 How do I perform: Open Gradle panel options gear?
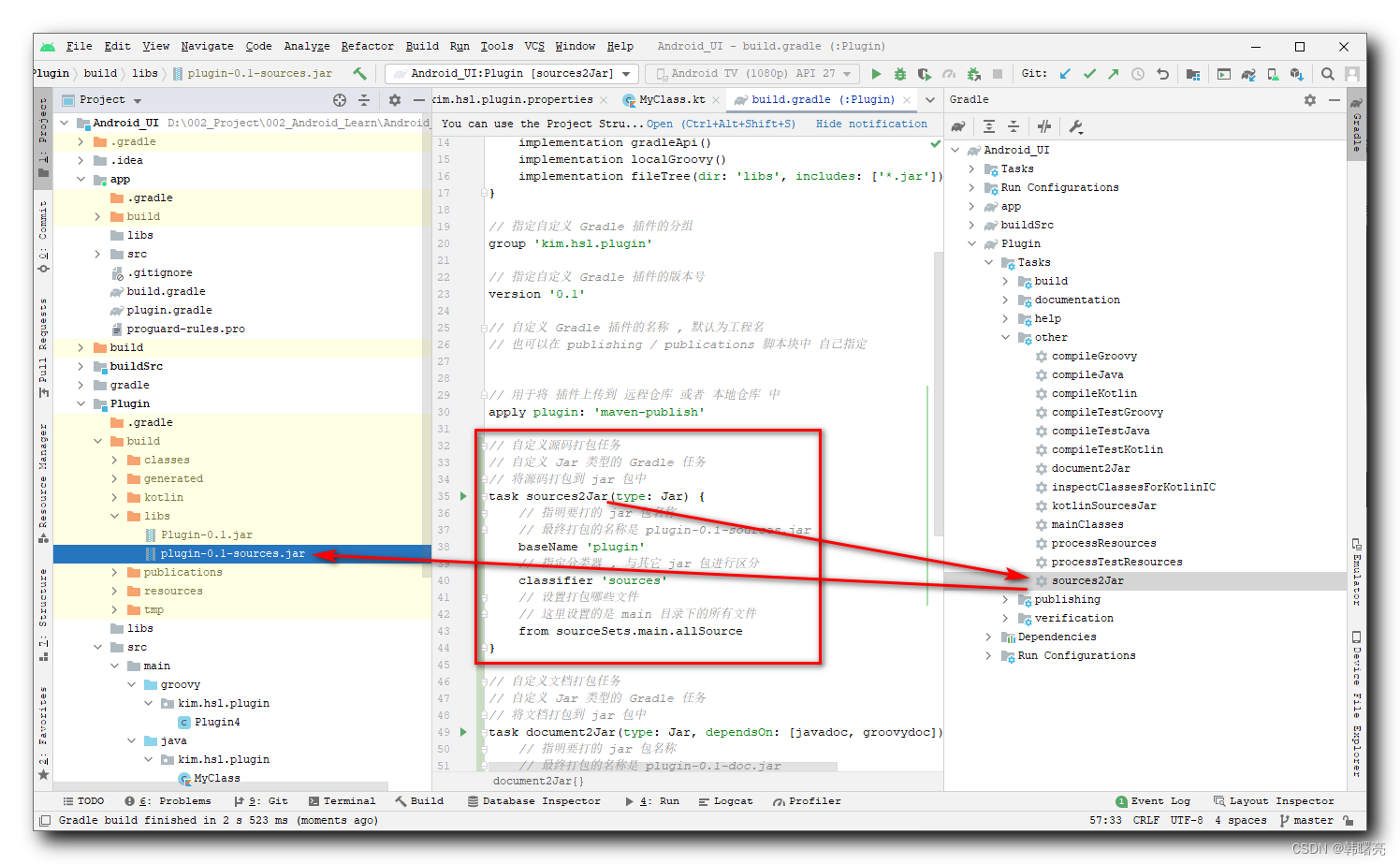[1310, 100]
